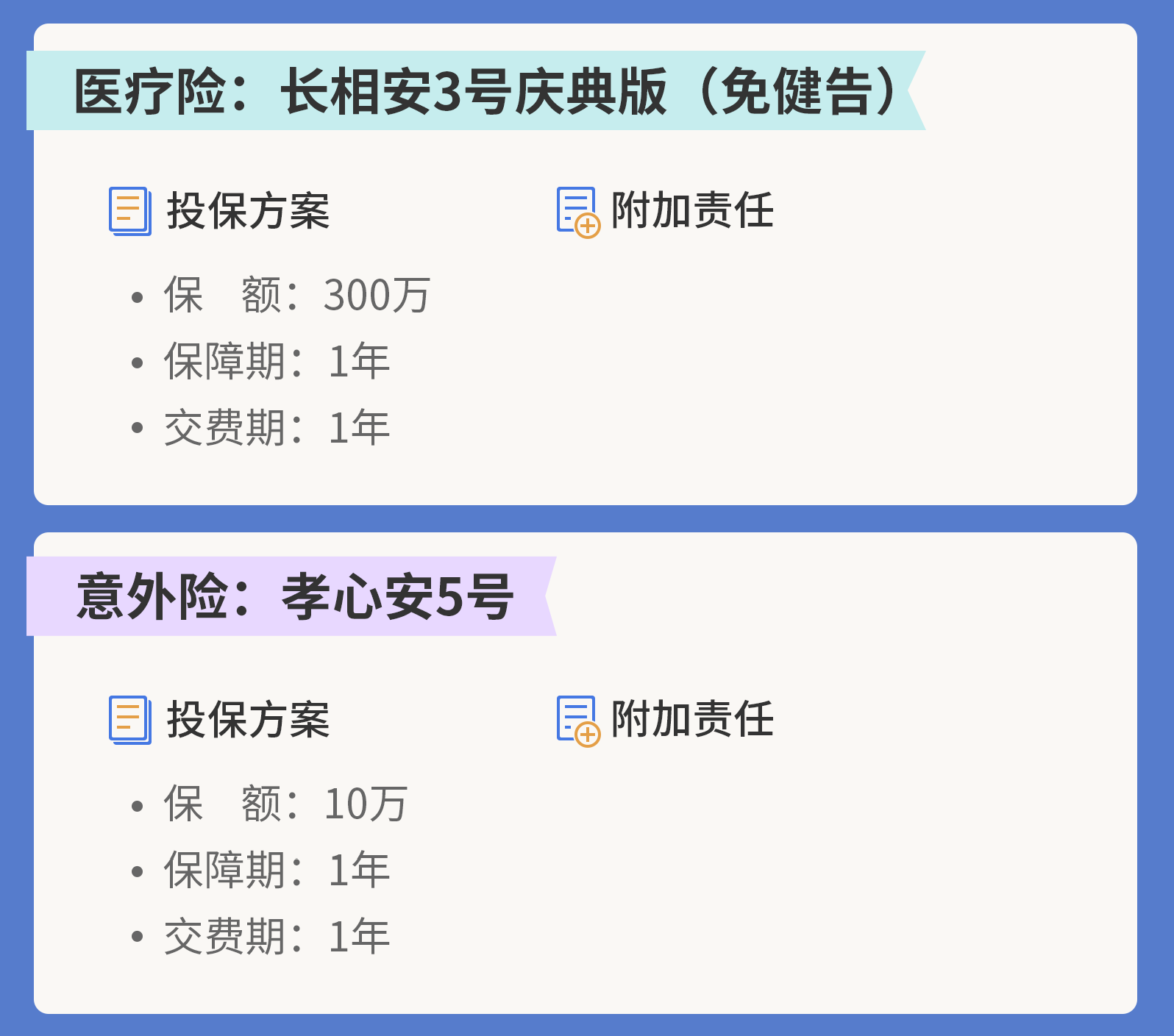Open the 投保方案 heading in the 医疗险 card
The image size is (1174, 1036).
coord(249,211)
